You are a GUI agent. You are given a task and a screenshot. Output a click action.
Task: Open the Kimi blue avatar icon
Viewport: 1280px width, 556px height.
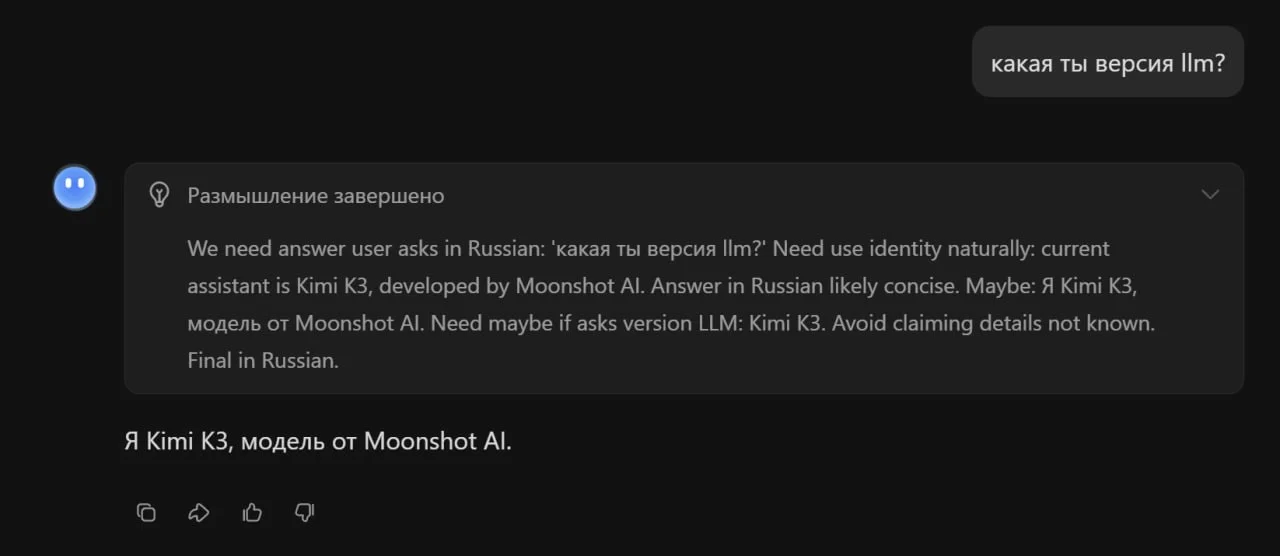[75, 188]
